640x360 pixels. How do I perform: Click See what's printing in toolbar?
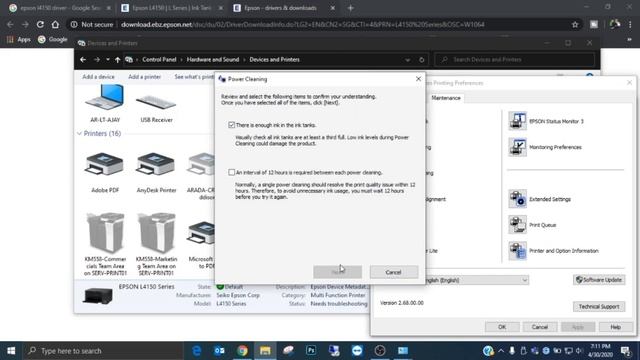click(194, 77)
